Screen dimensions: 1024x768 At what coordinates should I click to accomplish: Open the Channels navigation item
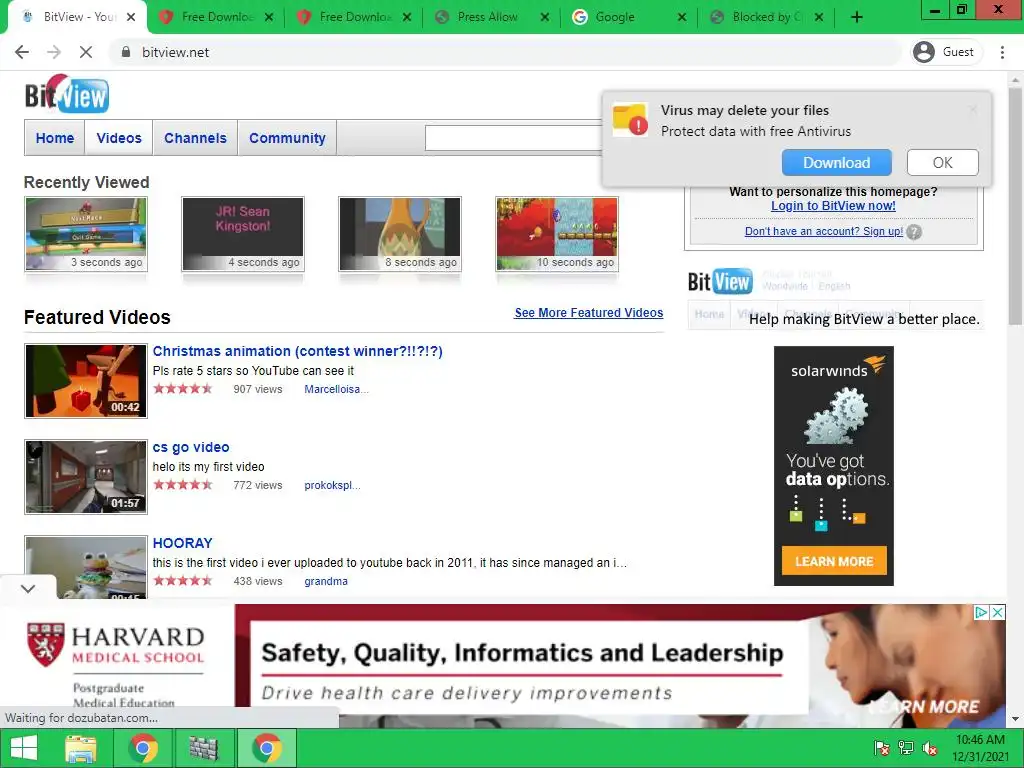(195, 138)
